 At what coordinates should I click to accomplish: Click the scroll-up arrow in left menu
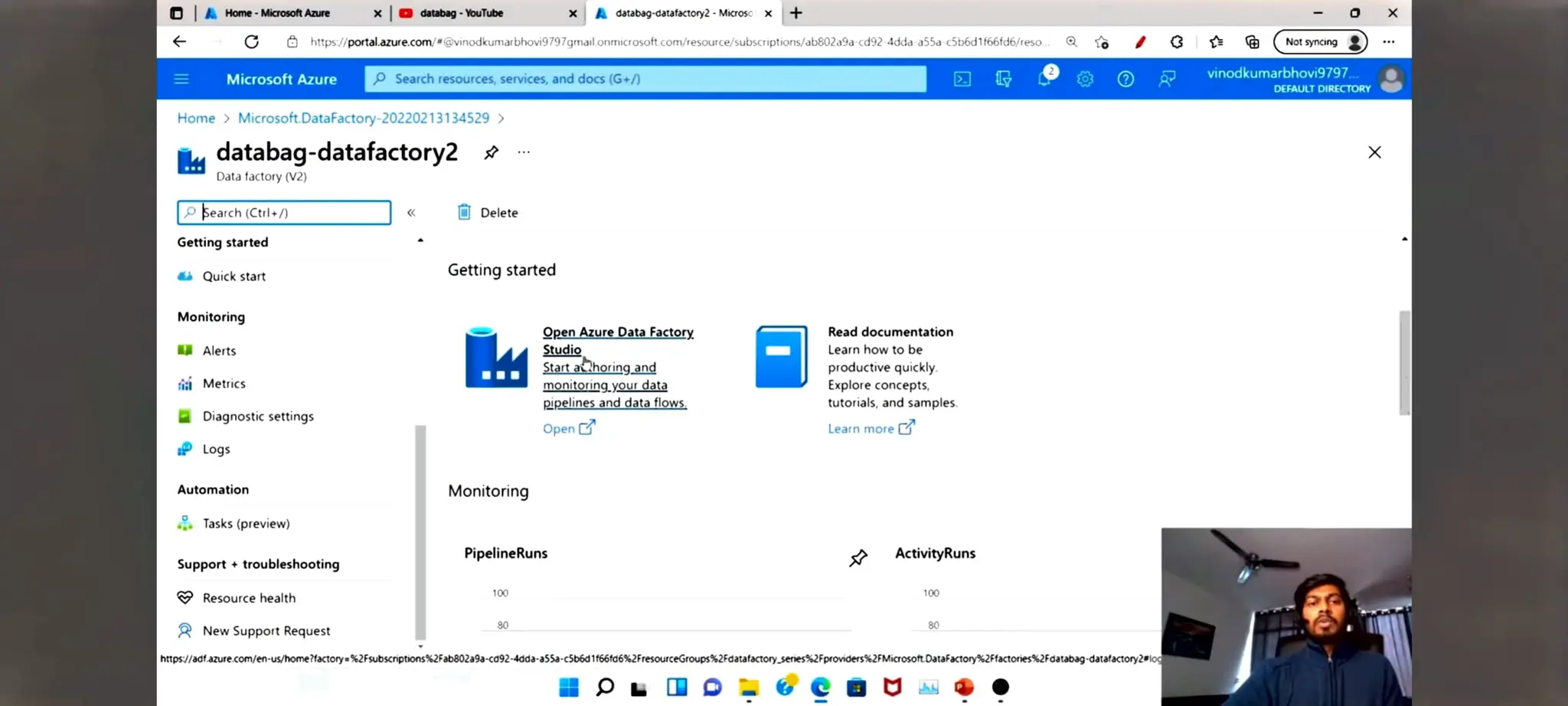tap(420, 240)
